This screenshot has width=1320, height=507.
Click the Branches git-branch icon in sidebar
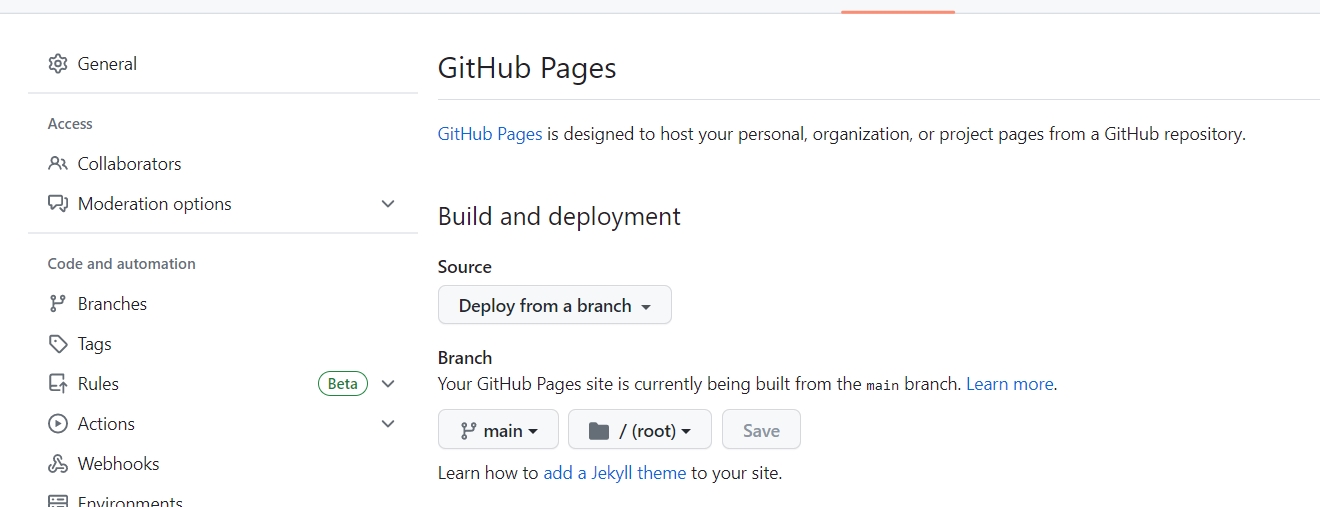point(58,304)
